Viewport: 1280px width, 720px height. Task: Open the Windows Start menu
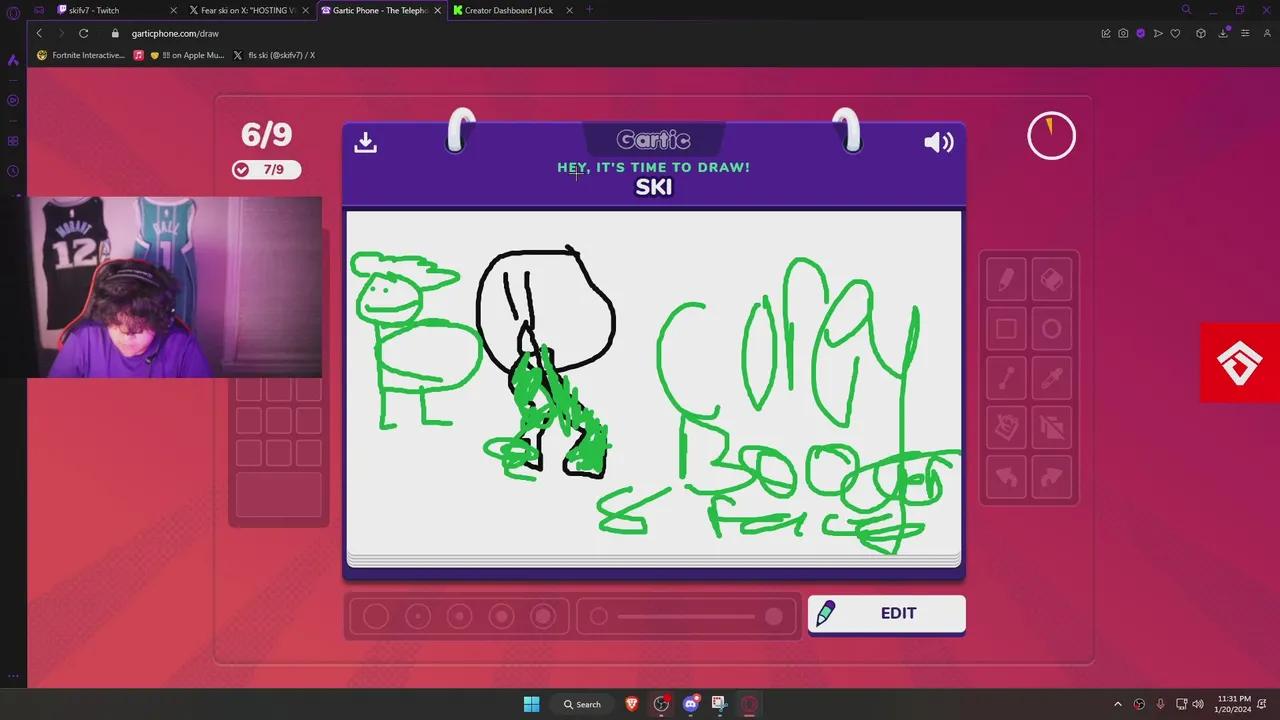(x=531, y=704)
